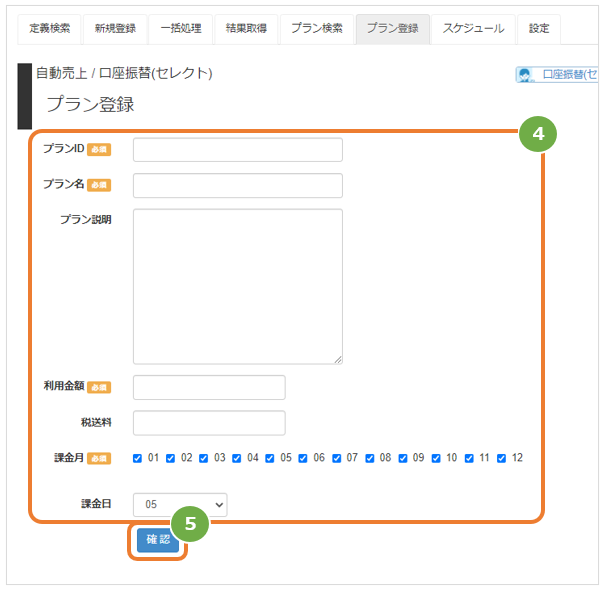Focus the 利用金額 input field
605x590 pixels.
(x=209, y=387)
